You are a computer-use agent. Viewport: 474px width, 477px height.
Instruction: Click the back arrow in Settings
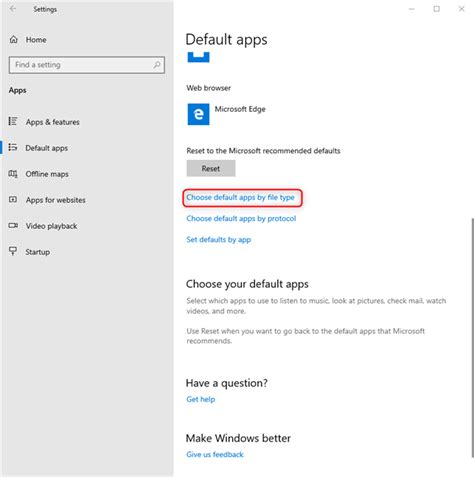pos(13,9)
